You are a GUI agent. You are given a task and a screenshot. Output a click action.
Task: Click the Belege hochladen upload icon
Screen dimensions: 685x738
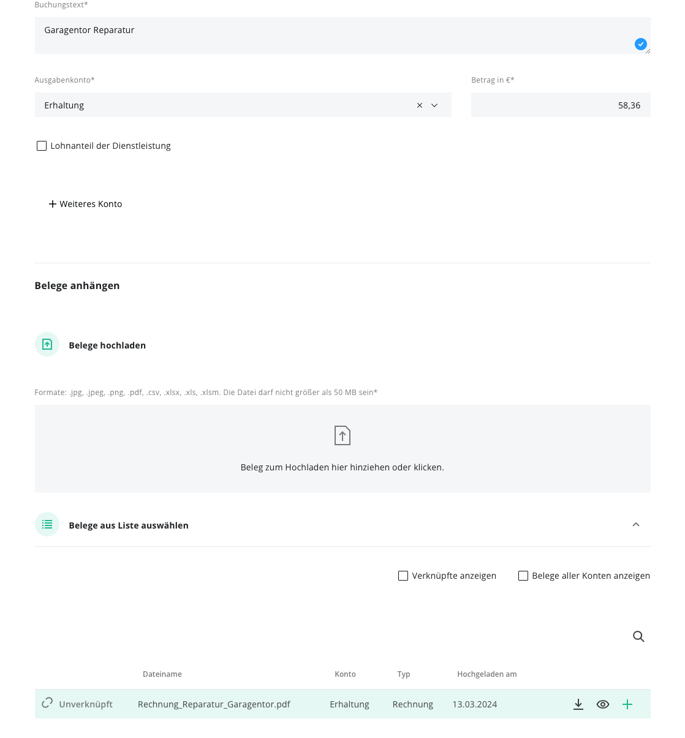click(x=47, y=345)
